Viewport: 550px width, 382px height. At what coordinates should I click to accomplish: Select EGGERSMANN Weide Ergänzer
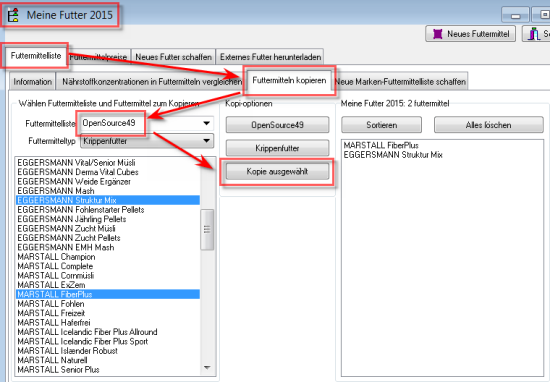pyautogui.click(x=108, y=182)
